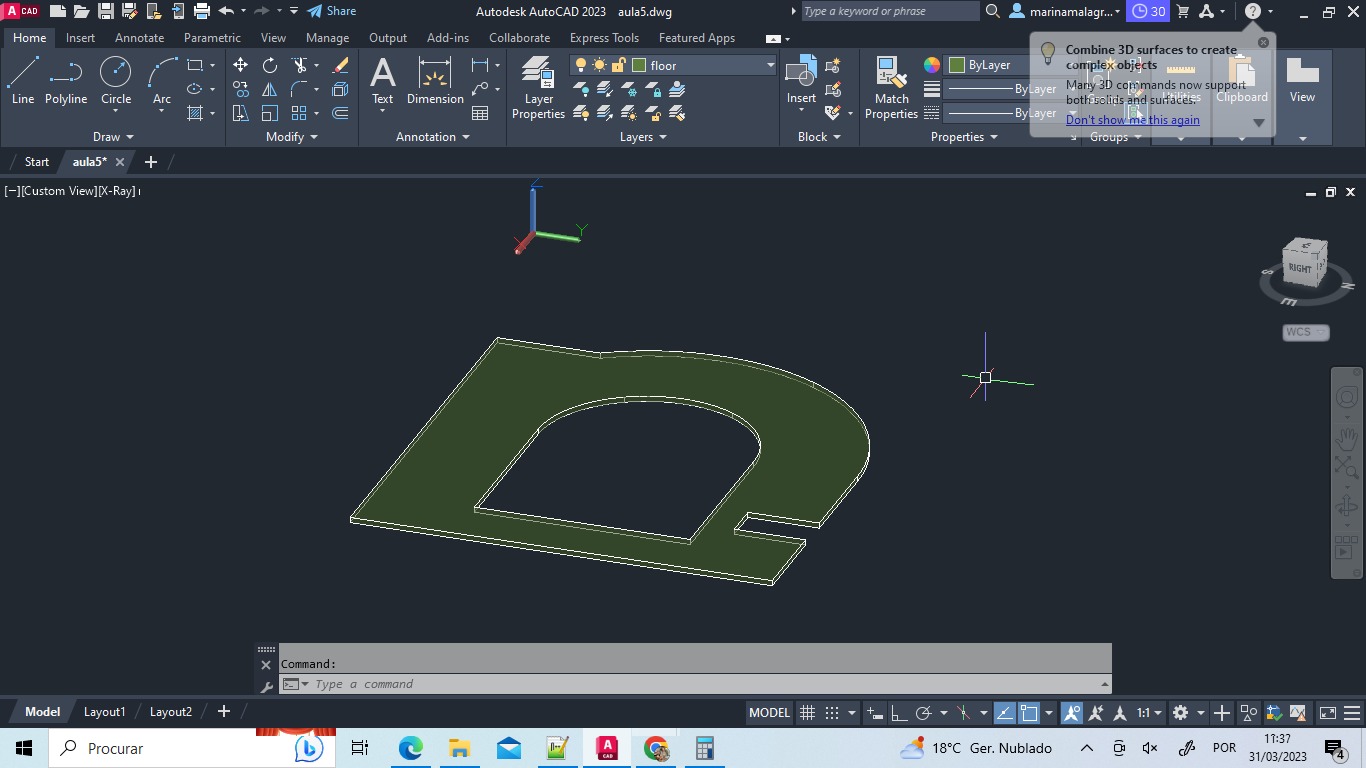
Task: Open the Insert ribbon tab
Action: [x=80, y=38]
